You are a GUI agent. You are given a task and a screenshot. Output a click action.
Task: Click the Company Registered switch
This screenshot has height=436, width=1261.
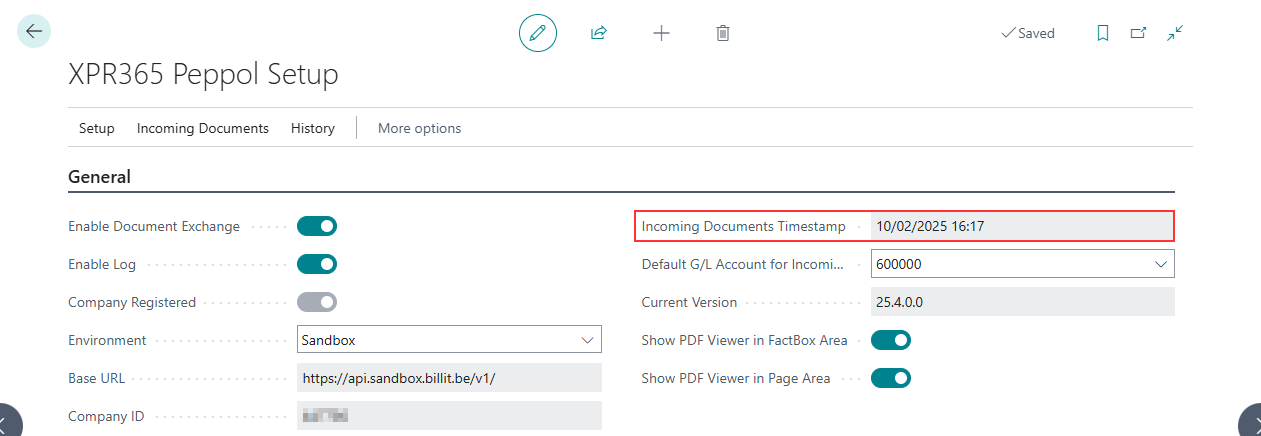(317, 302)
